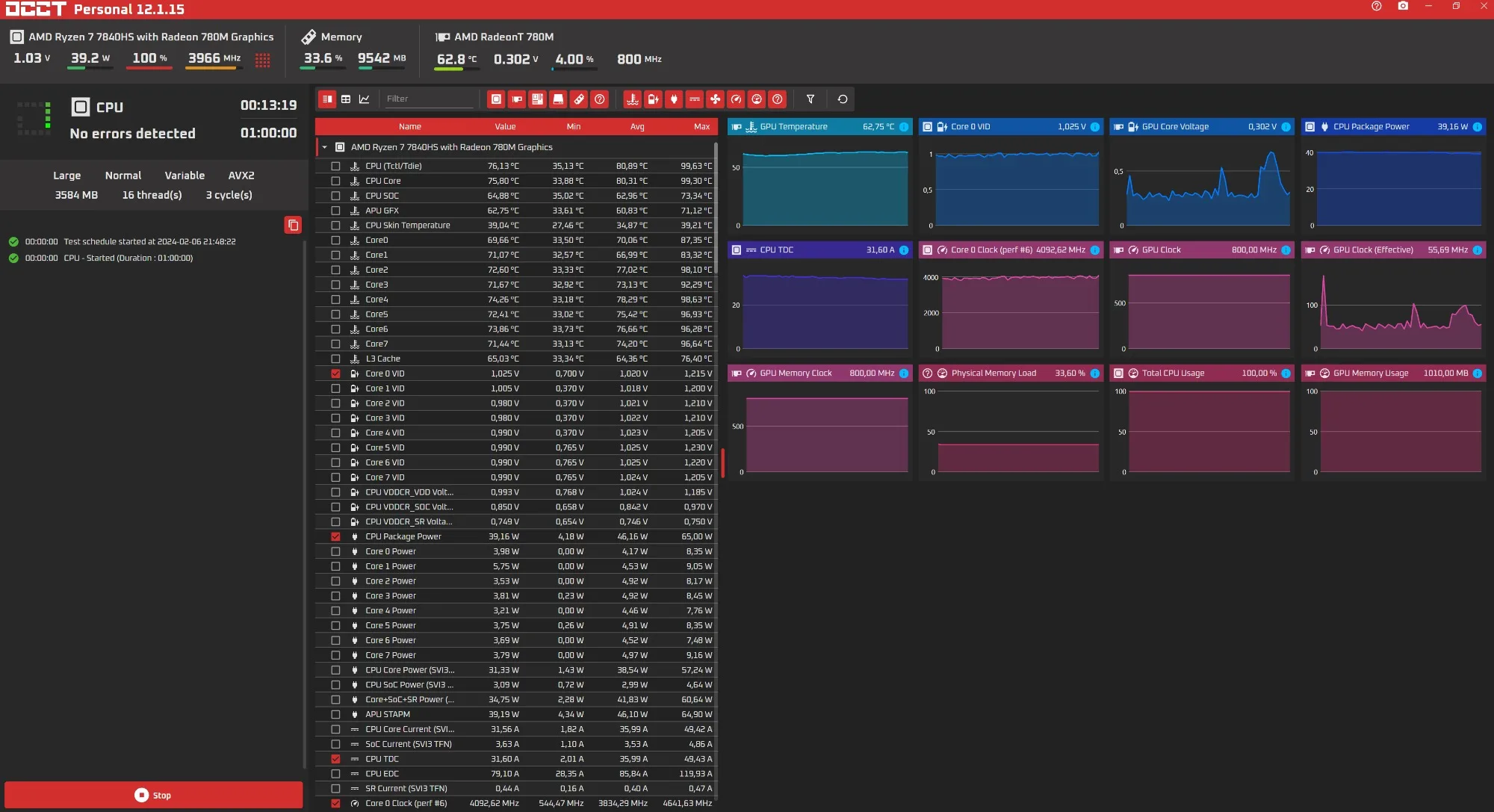
Task: Click the reset sensor statistics icon
Action: 843,99
